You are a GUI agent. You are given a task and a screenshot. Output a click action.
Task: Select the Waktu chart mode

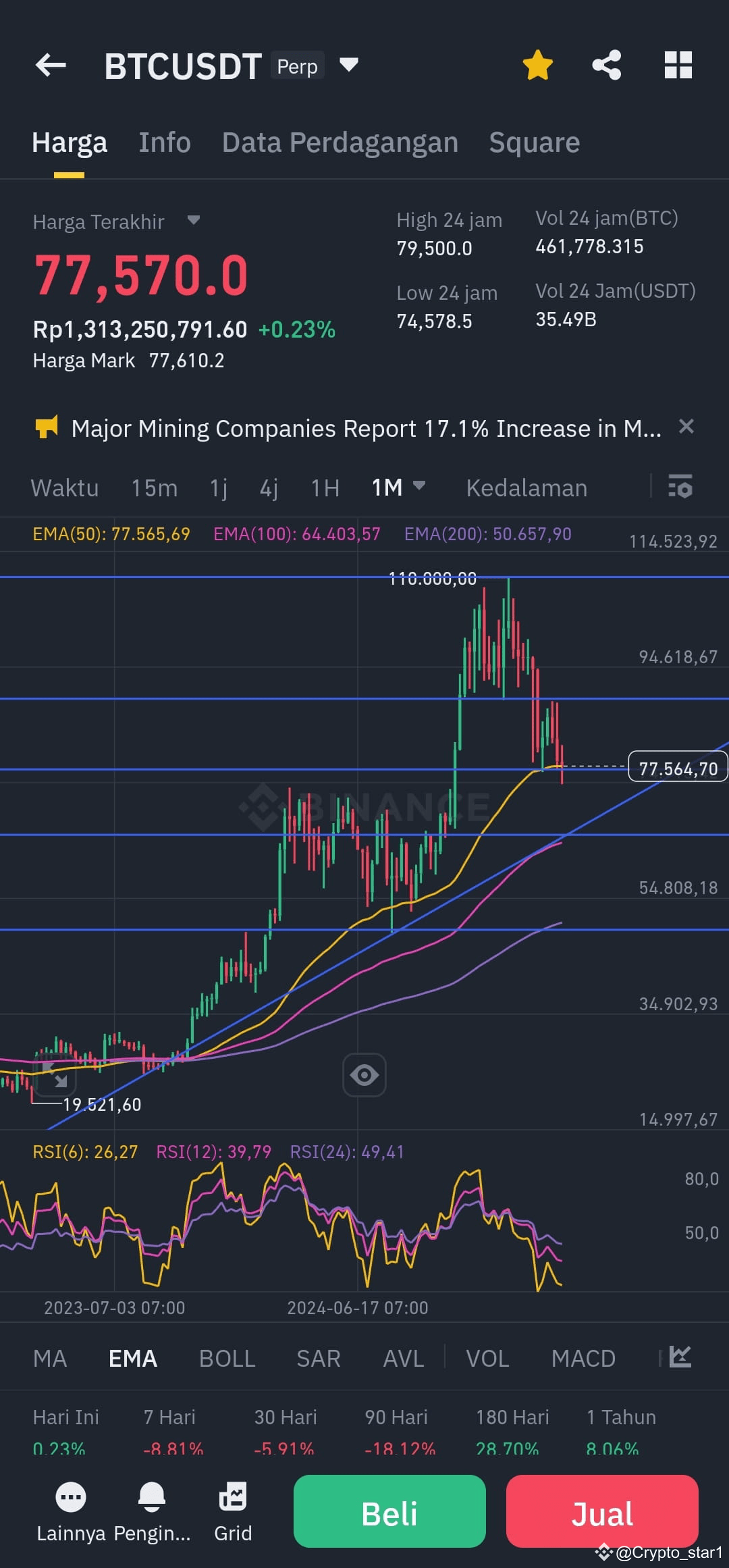pyautogui.click(x=65, y=488)
